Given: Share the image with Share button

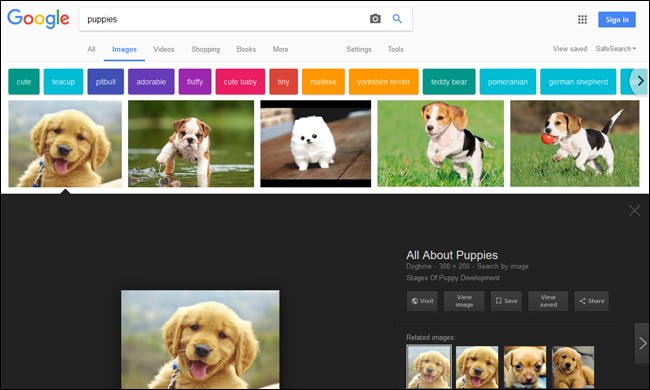Looking at the screenshot, I should coord(592,301).
